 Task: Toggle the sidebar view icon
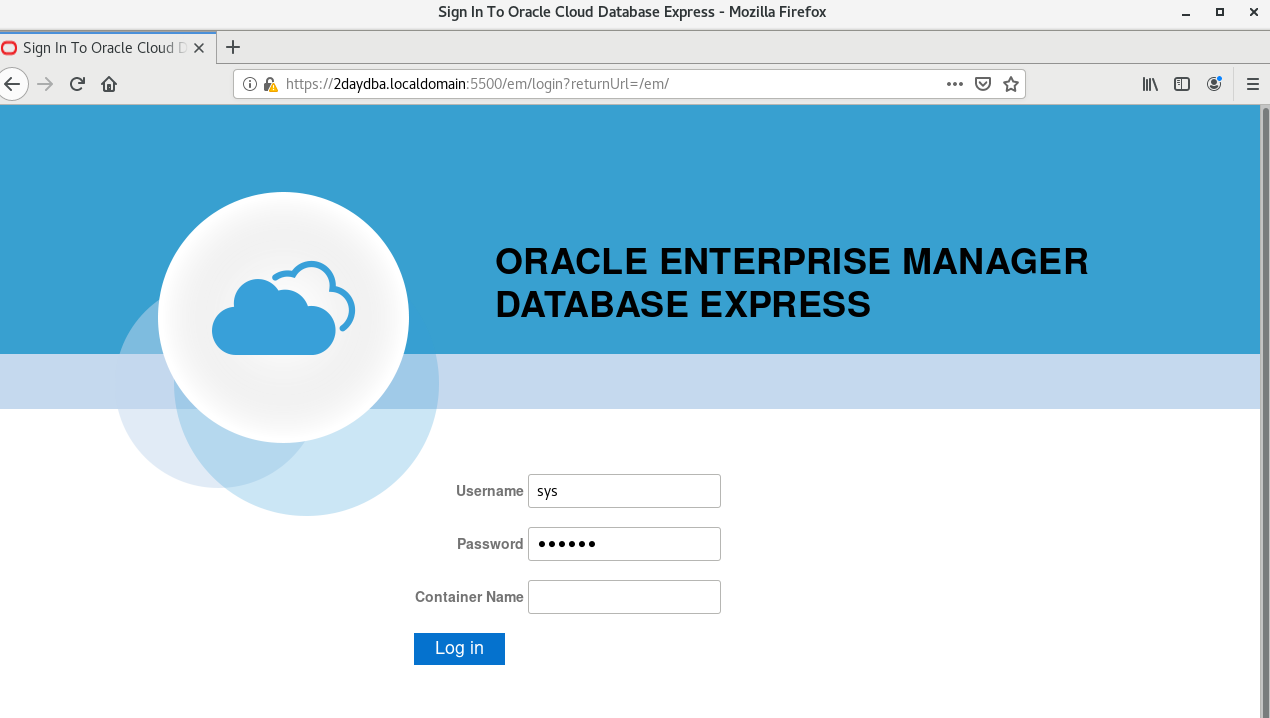pos(1182,84)
